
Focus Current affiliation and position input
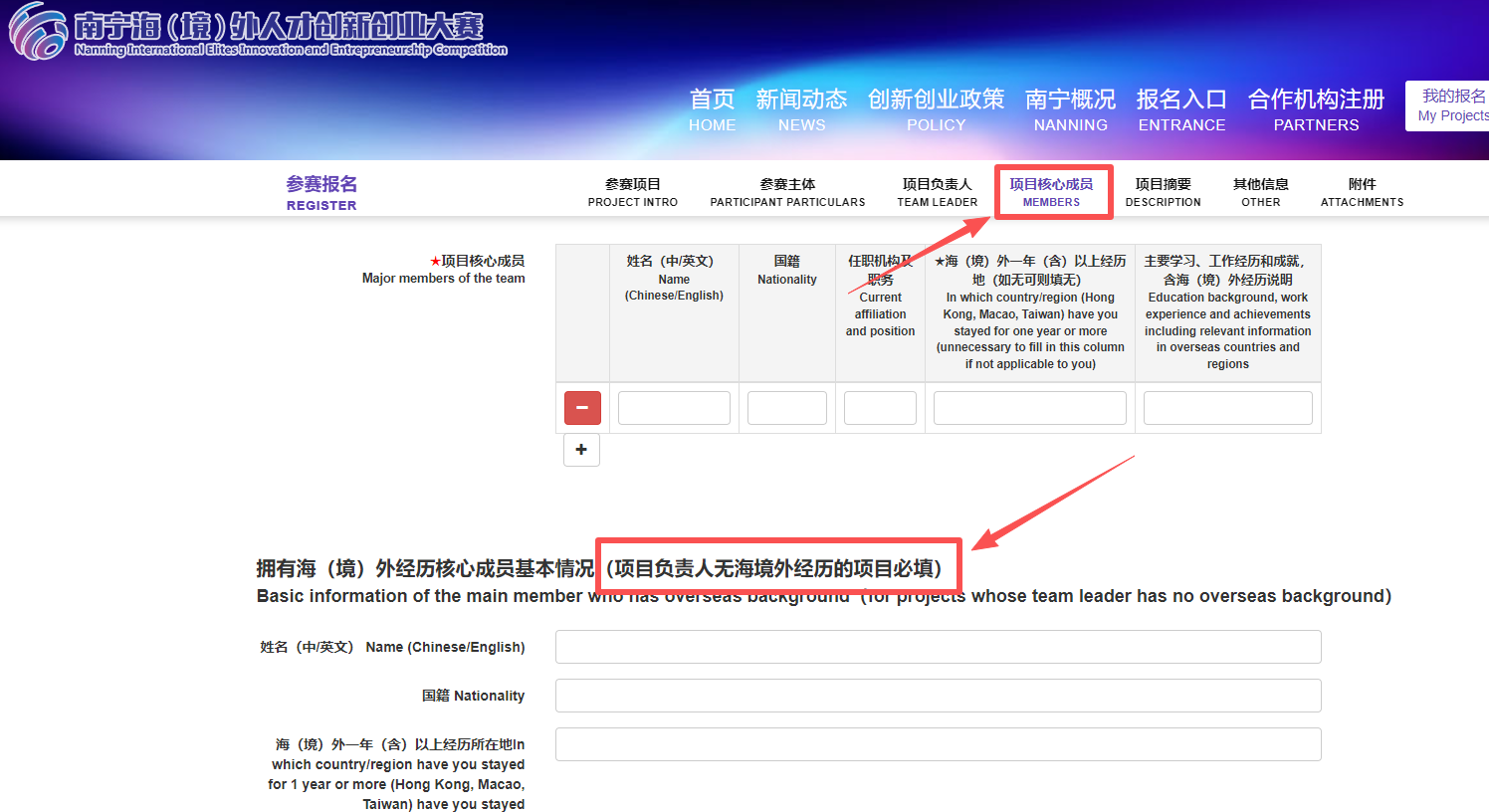click(x=880, y=408)
